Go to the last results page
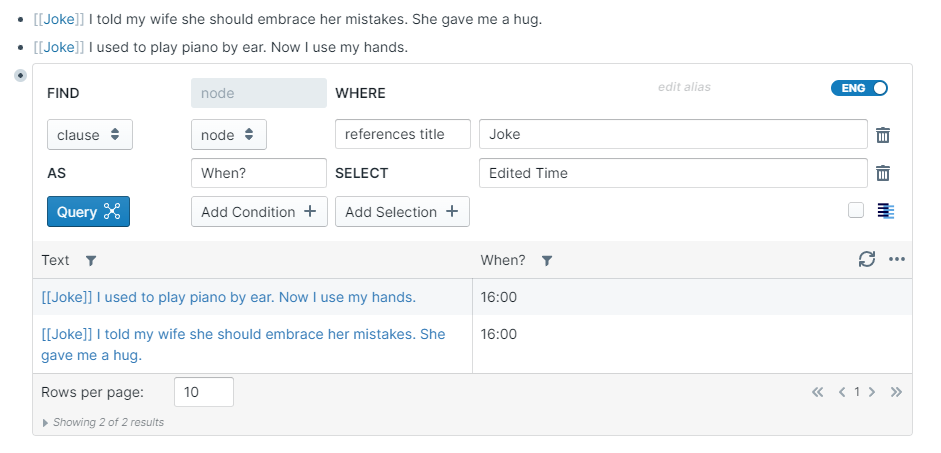 pos(896,392)
